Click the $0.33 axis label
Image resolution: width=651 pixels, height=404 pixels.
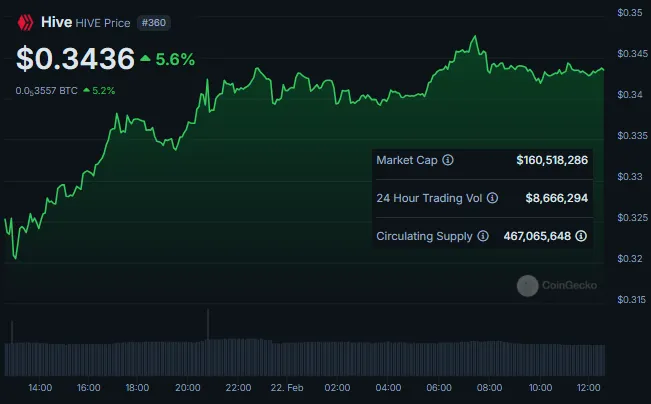coord(630,177)
